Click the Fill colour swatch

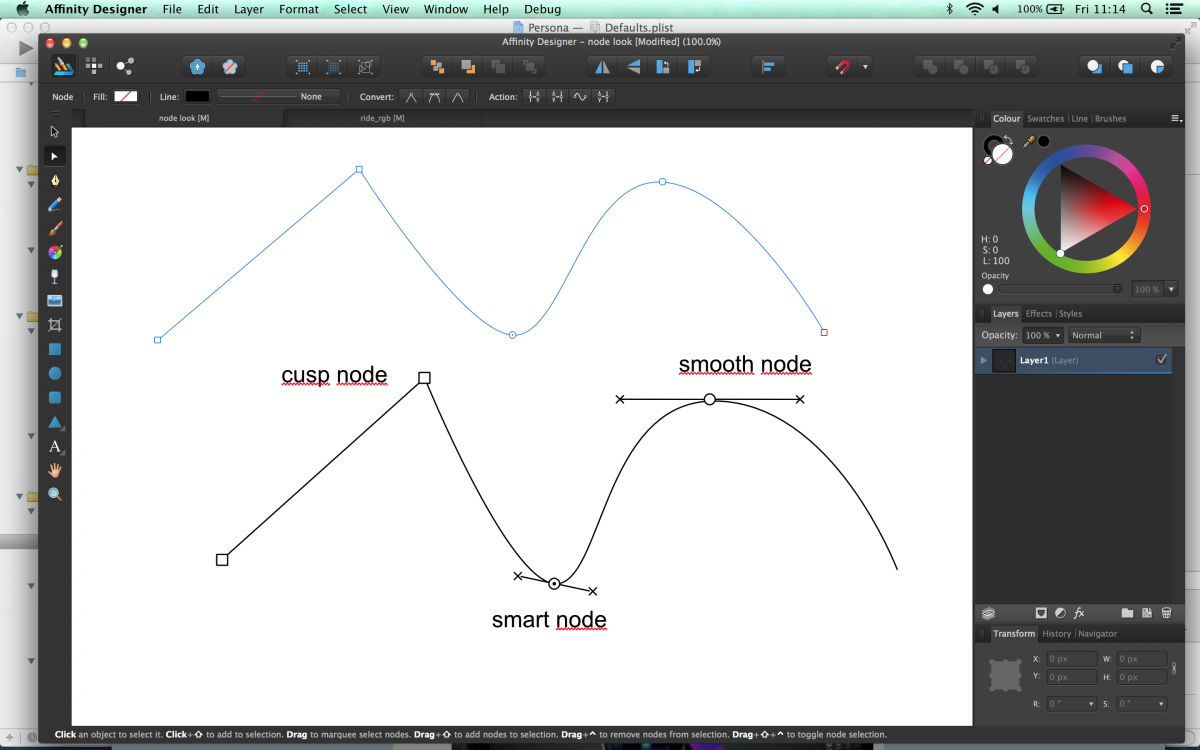(x=126, y=97)
